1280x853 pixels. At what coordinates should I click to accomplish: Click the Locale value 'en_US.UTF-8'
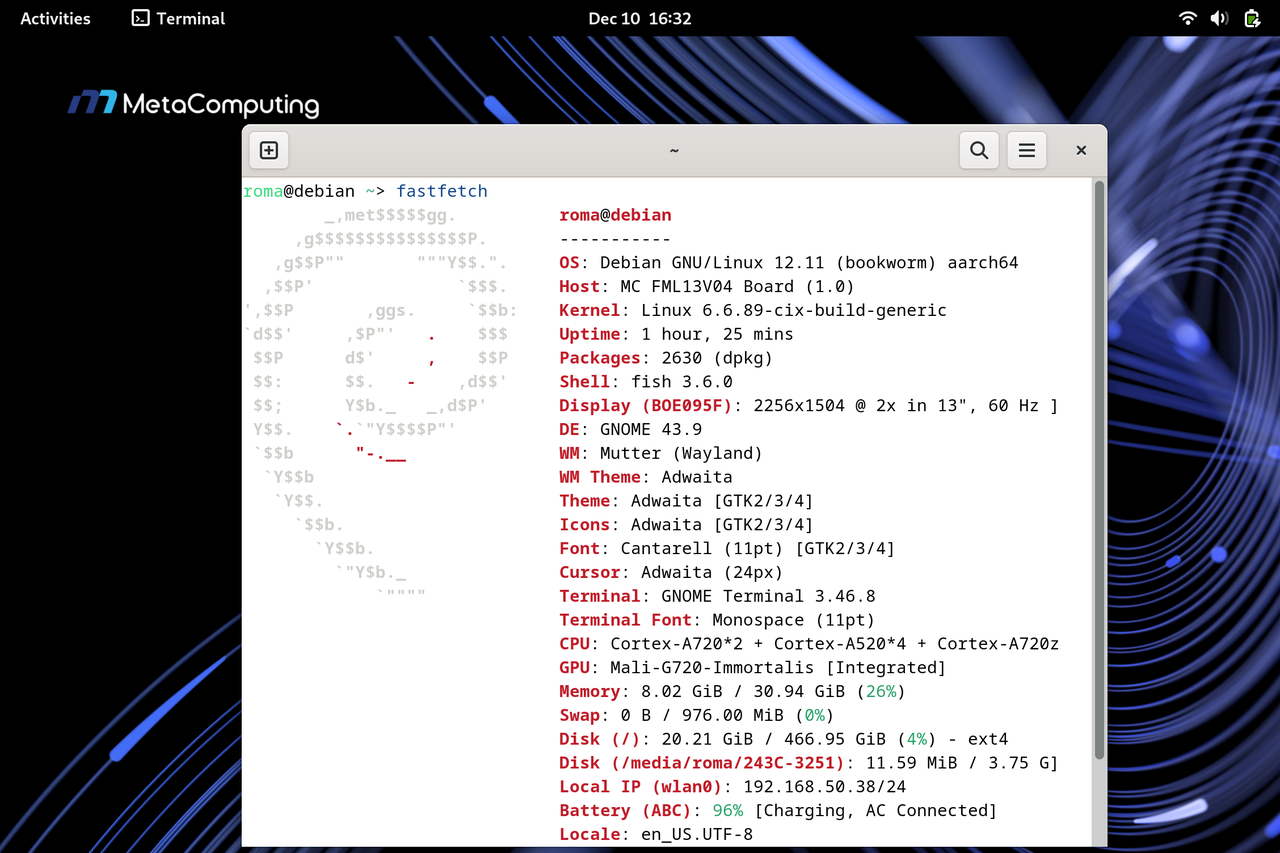[x=697, y=834]
